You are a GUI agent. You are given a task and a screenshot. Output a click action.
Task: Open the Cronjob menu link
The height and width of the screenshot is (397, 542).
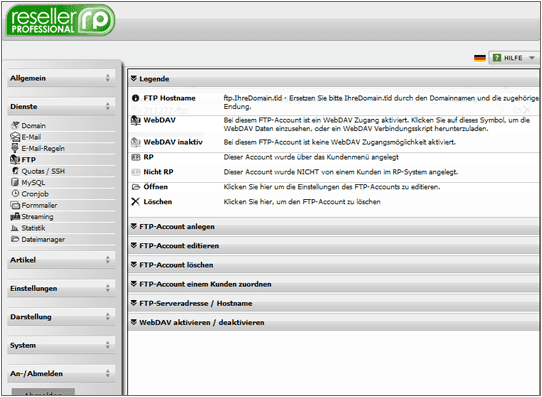pyautogui.click(x=35, y=194)
